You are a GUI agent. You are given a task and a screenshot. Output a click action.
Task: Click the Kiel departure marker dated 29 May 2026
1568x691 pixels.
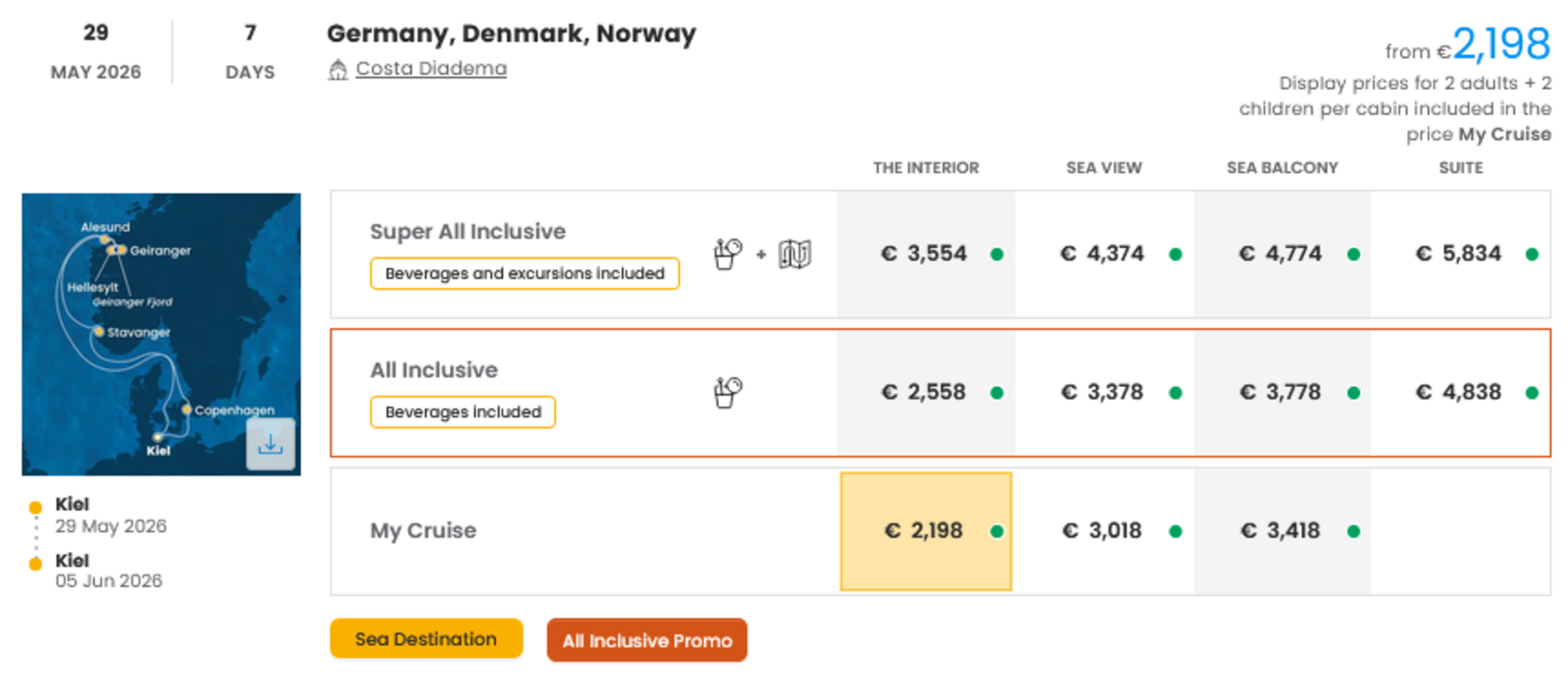35,508
